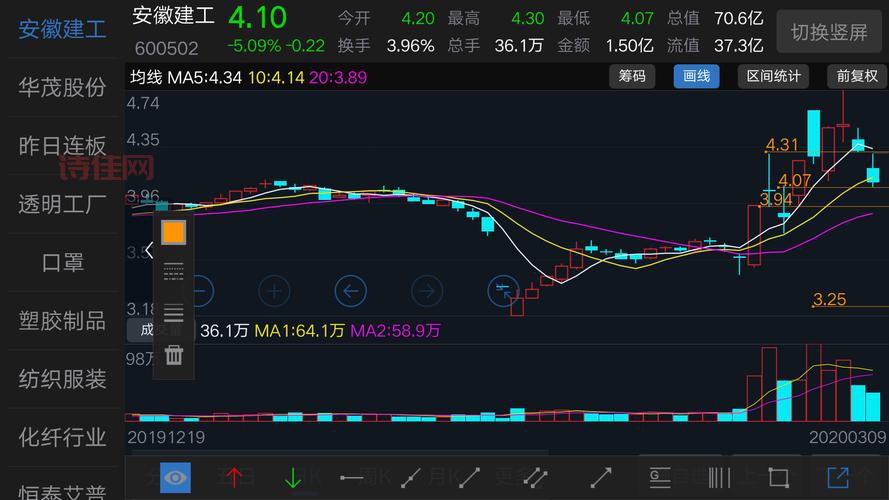Move chart left with the left-arrow circle
The width and height of the screenshot is (889, 500).
[x=351, y=291]
